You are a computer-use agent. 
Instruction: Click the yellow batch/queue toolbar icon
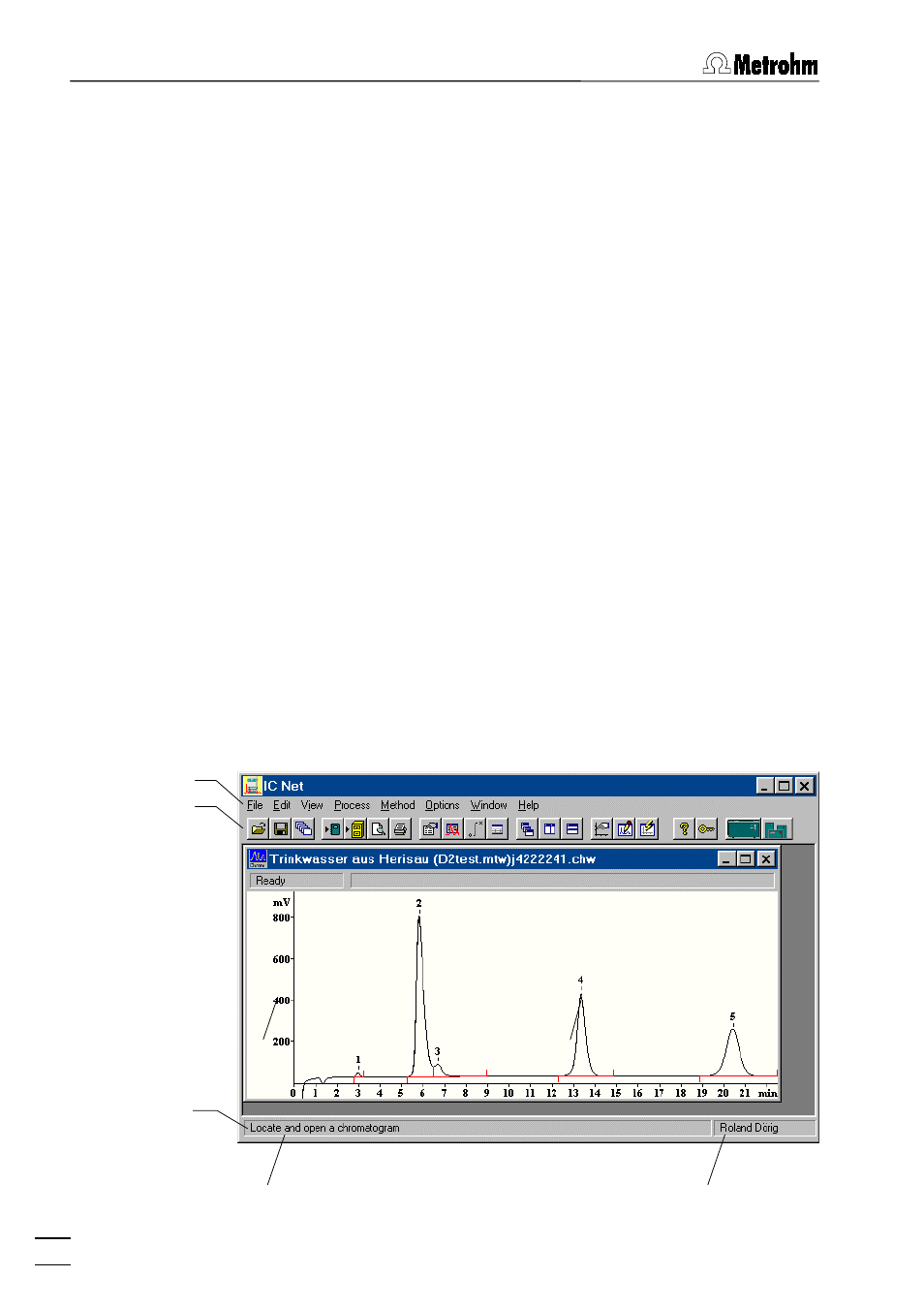pyautogui.click(x=354, y=829)
